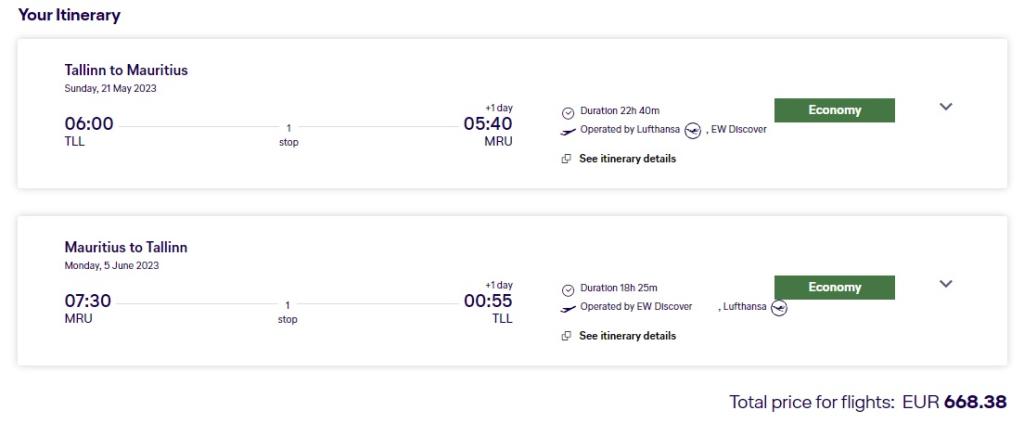1024x436 pixels.
Task: Click the 1 stop label on the outbound flight
Action: click(x=288, y=135)
